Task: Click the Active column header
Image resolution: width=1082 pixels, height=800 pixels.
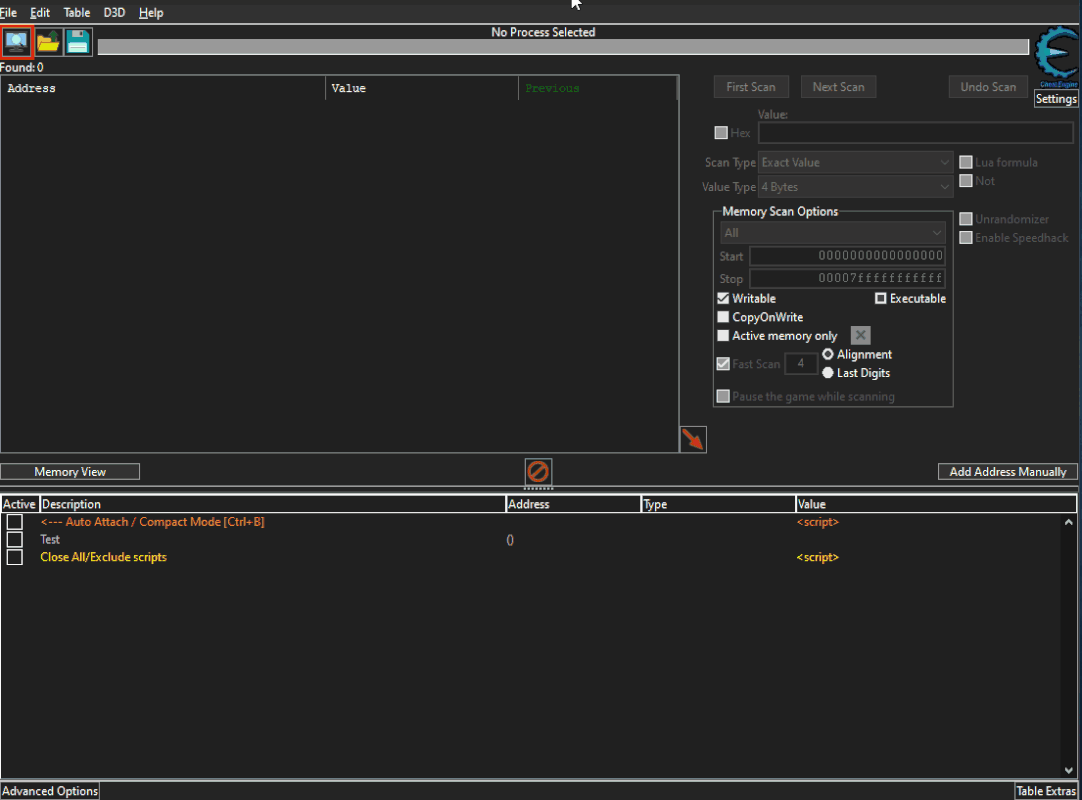Action: point(19,504)
